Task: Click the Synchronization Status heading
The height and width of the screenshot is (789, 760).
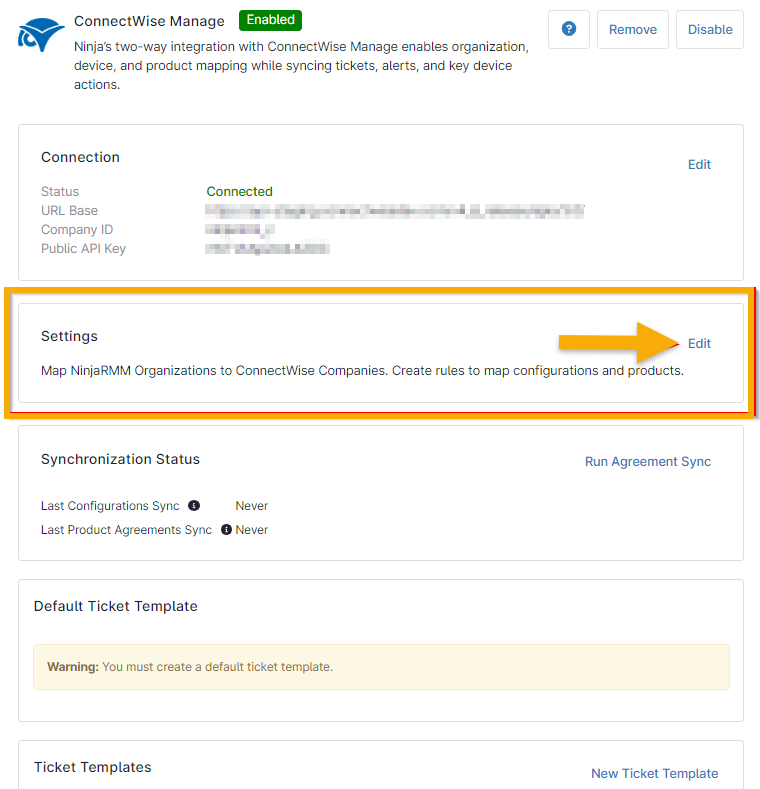Action: click(120, 459)
